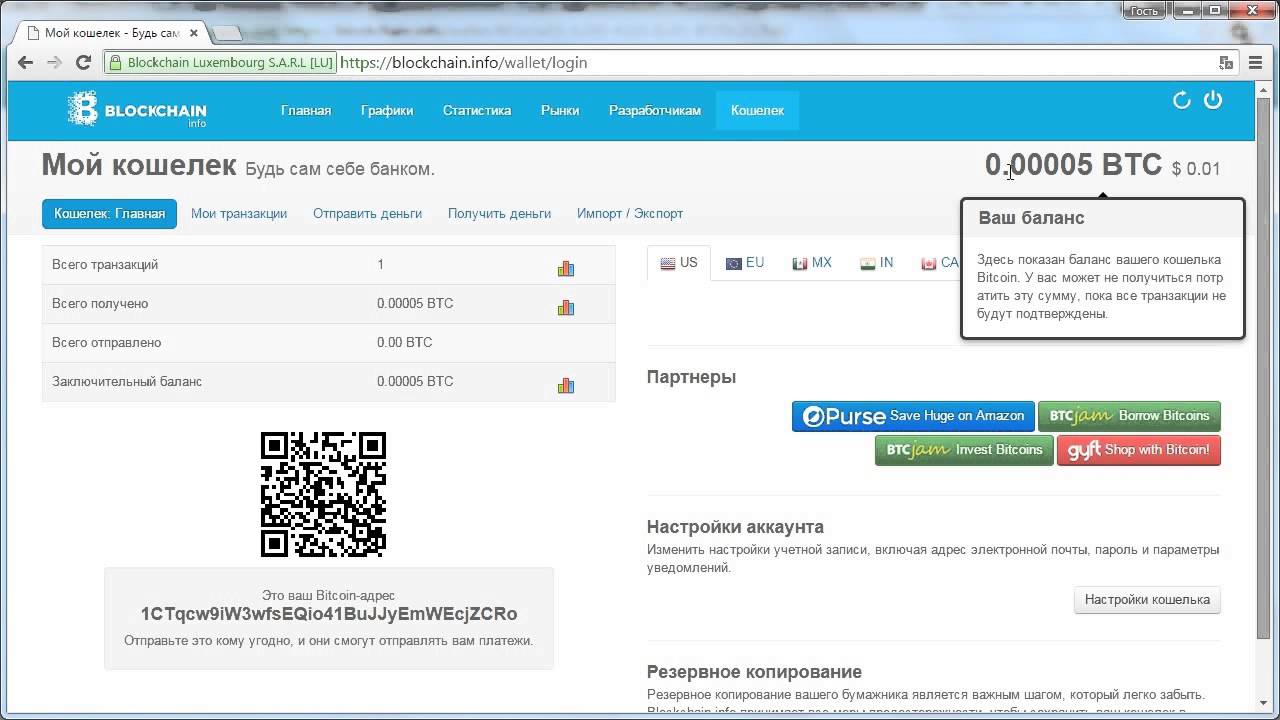The width and height of the screenshot is (1280, 720).
Task: Click the browser address bar URL
Action: pyautogui.click(x=464, y=62)
